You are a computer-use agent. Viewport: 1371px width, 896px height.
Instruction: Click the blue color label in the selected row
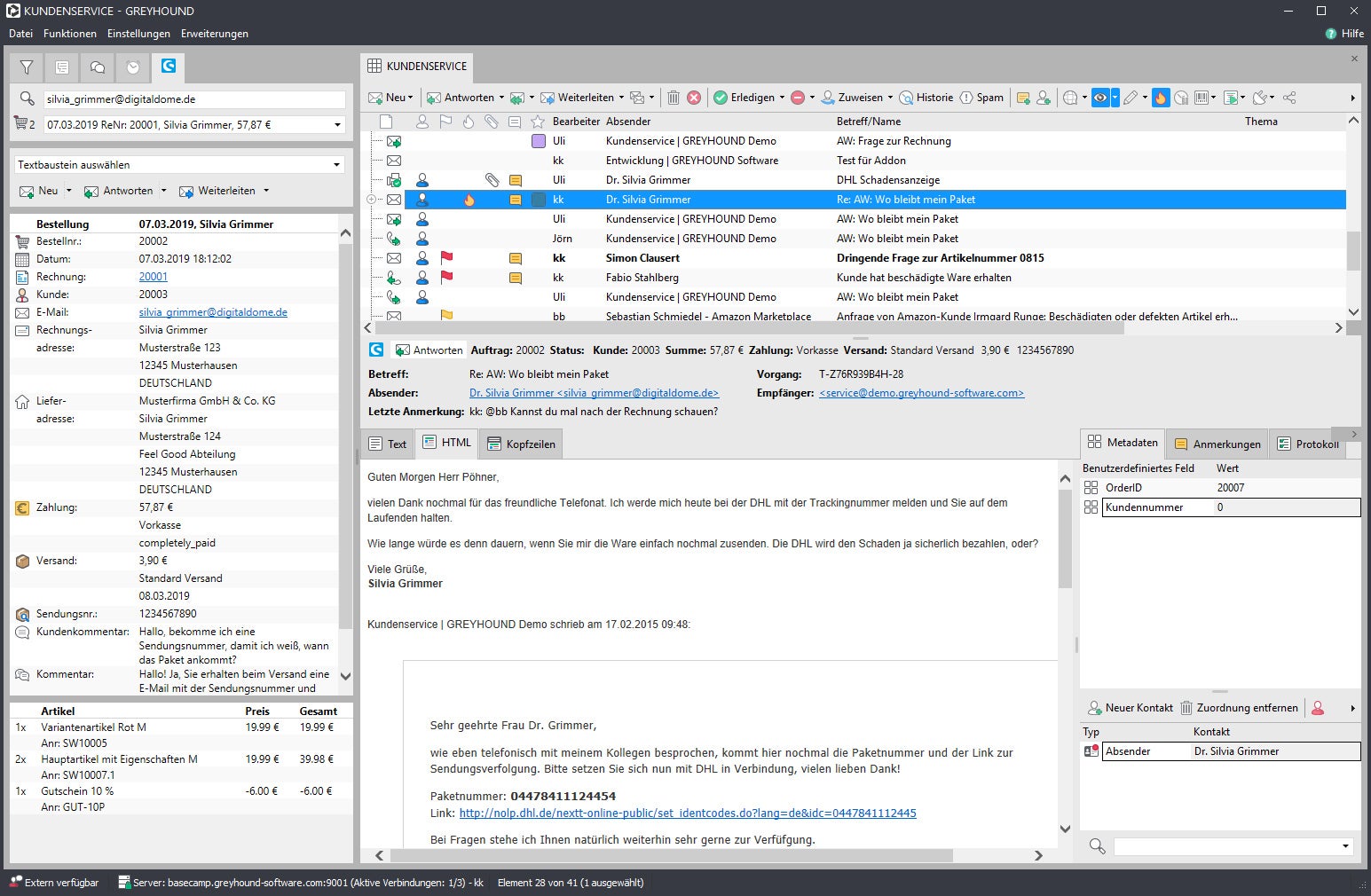[x=538, y=200]
